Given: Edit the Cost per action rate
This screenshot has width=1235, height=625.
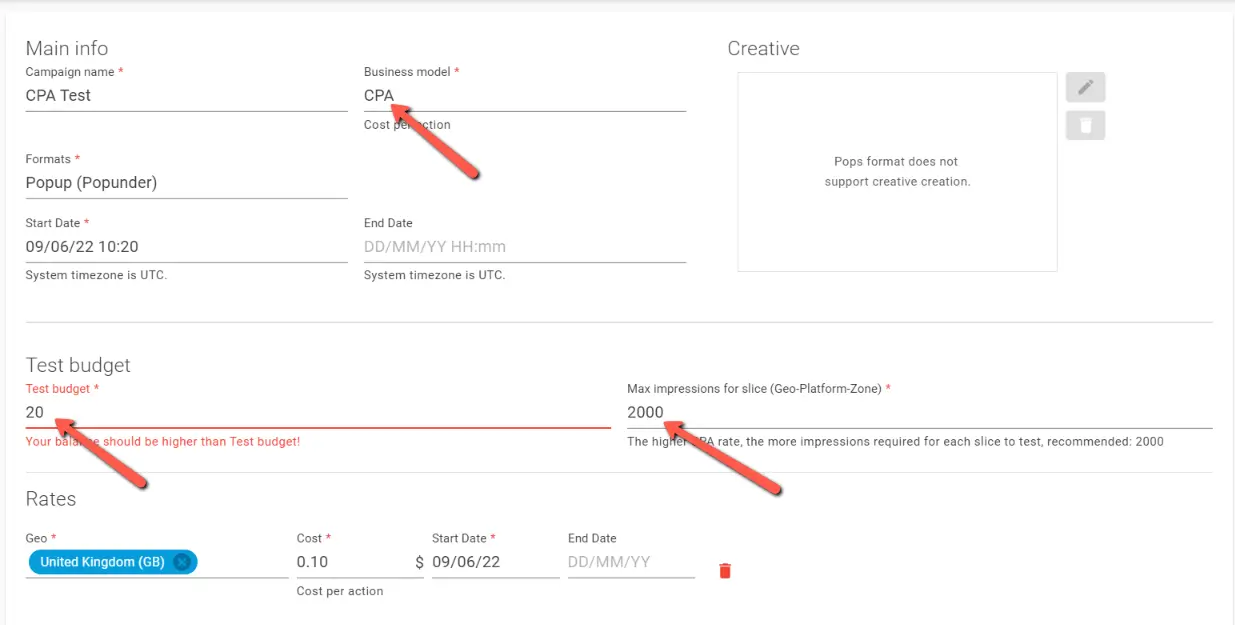Looking at the screenshot, I should pyautogui.click(x=352, y=562).
